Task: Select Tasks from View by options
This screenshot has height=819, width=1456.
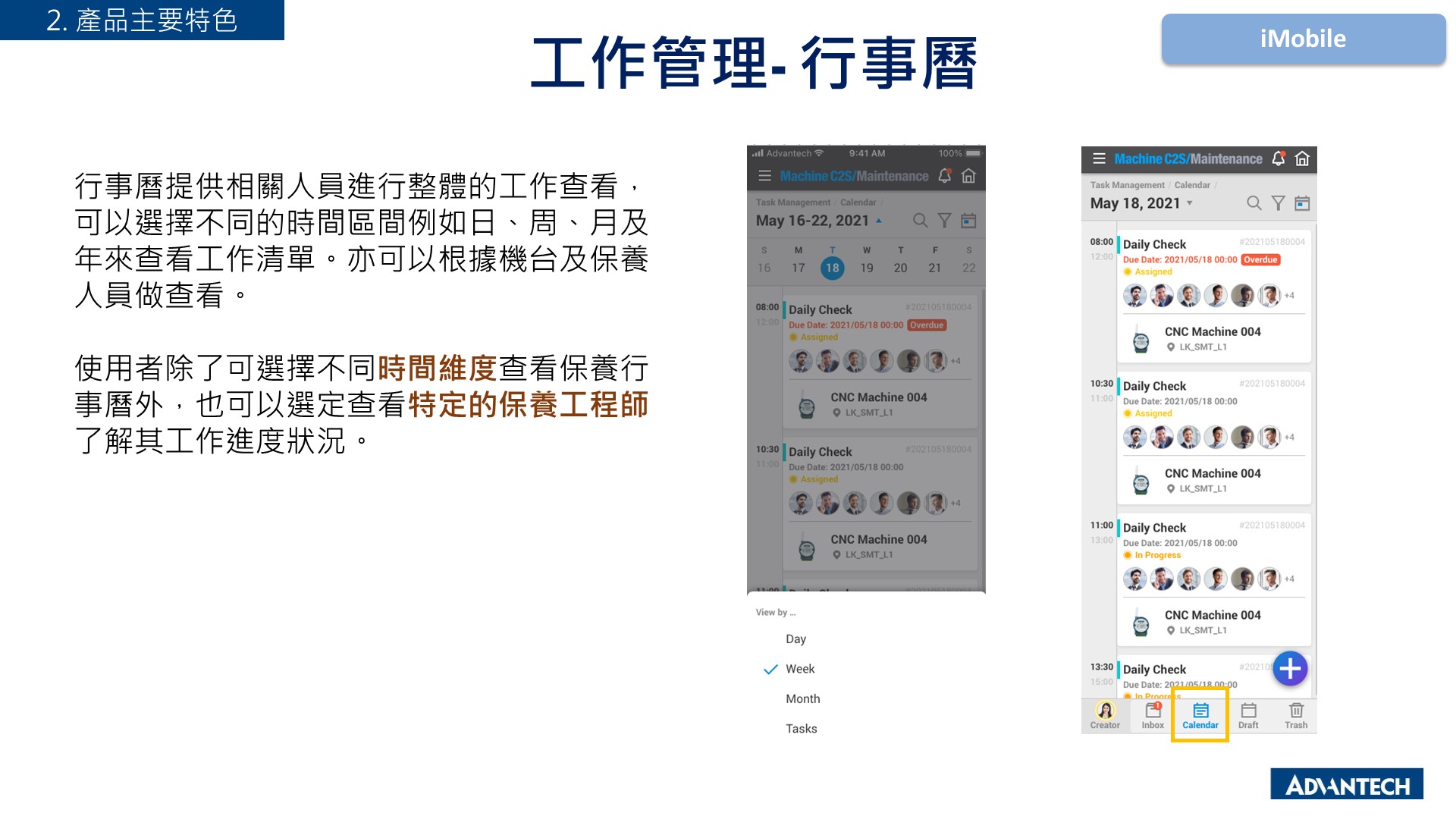Action: coord(799,729)
